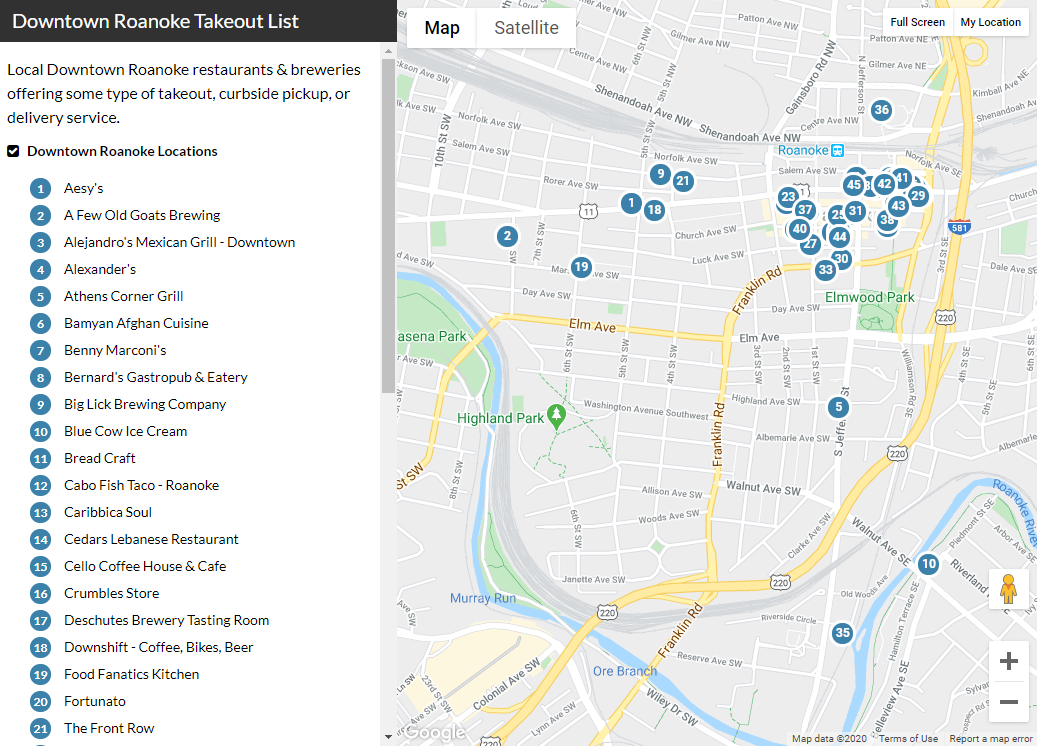Choose The Front Row entry

click(x=109, y=728)
